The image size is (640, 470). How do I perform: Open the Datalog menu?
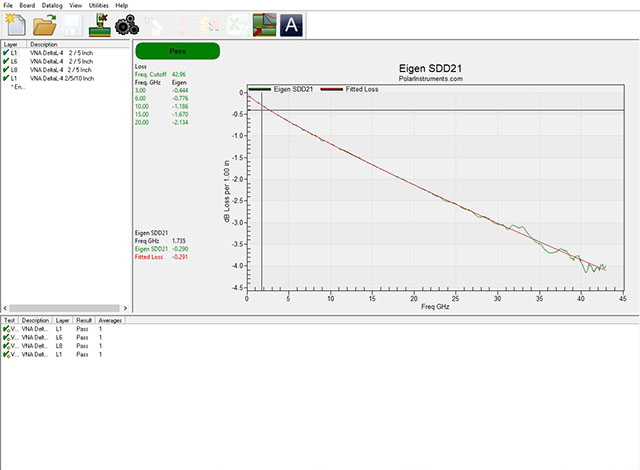coord(52,5)
